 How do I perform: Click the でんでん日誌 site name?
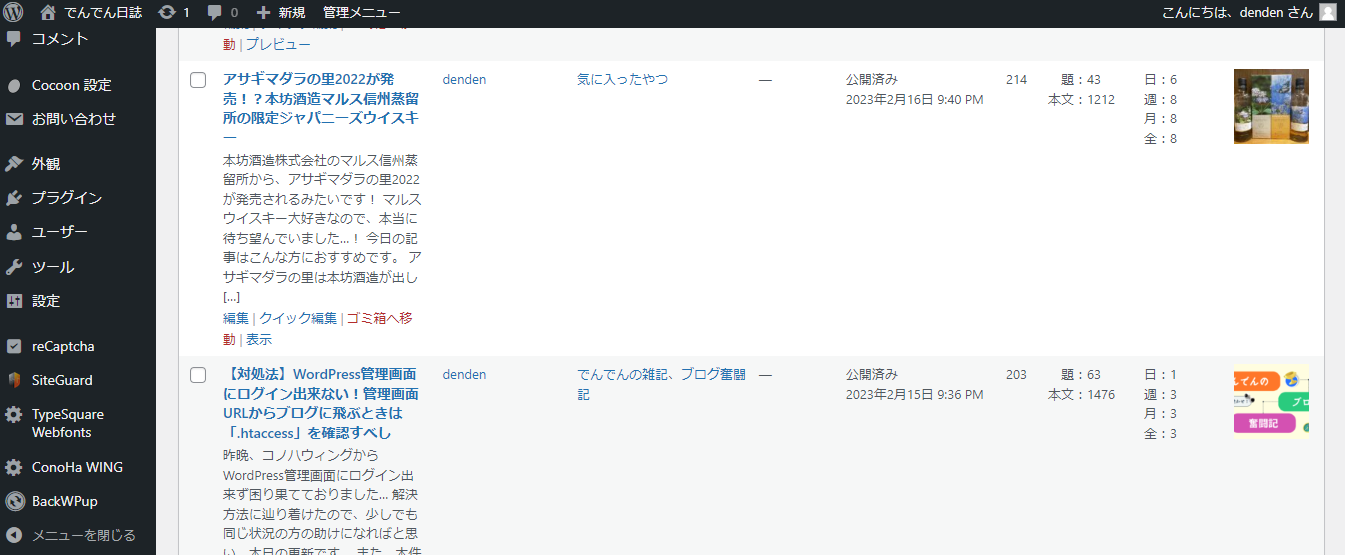103,13
